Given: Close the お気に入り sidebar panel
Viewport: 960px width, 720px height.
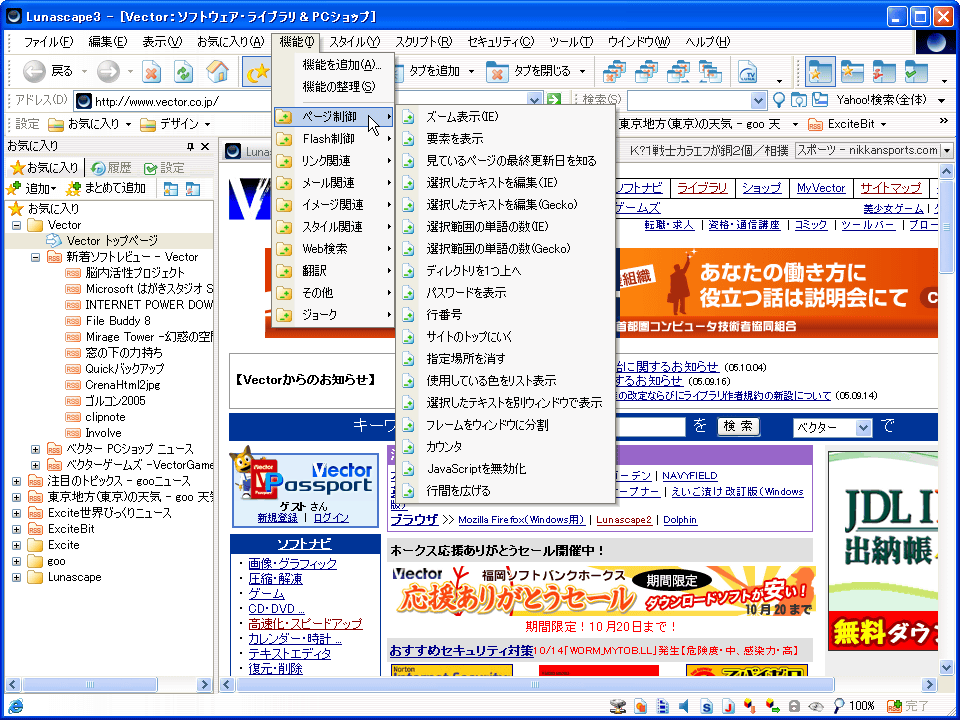Looking at the screenshot, I should (x=205, y=146).
